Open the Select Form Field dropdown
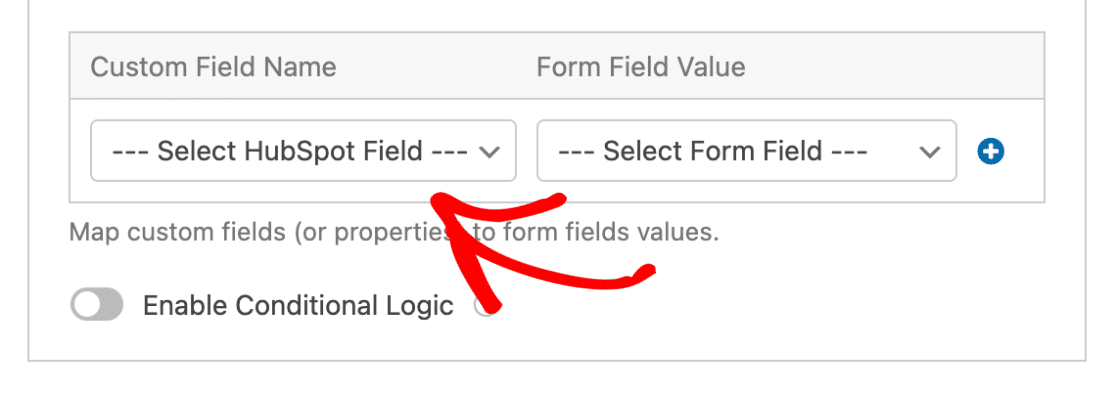 [747, 151]
